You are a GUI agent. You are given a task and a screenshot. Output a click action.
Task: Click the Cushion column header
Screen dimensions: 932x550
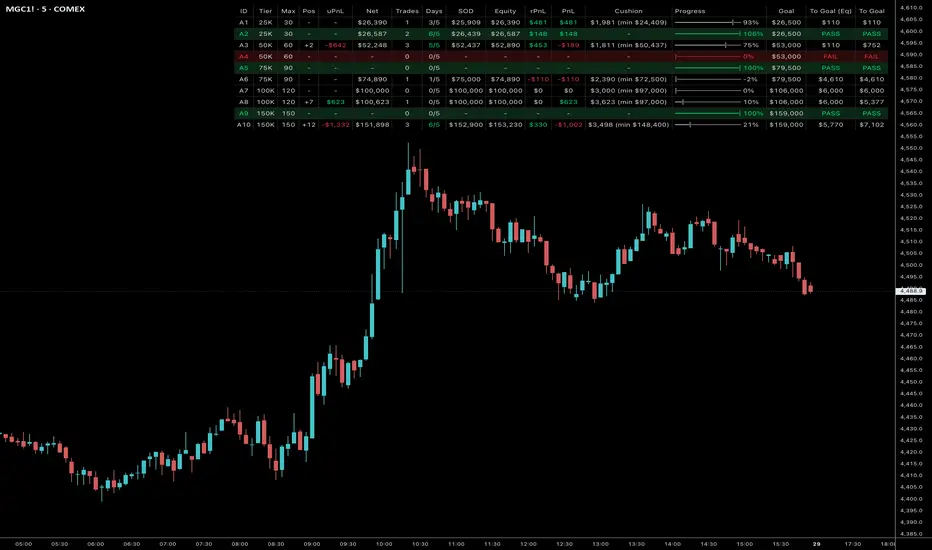[628, 11]
